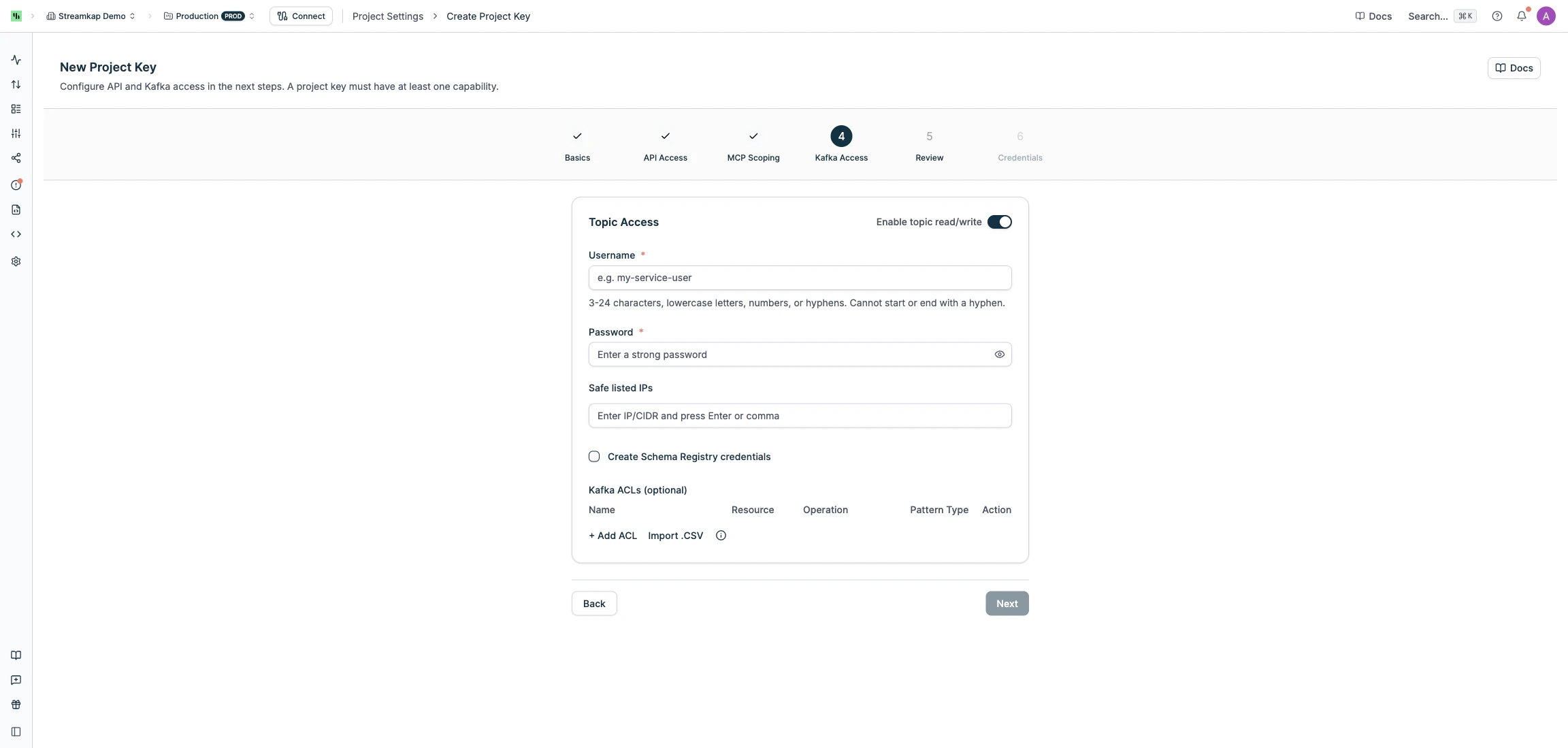
Task: Open the data transfer arrows icon in sidebar
Action: (16, 84)
